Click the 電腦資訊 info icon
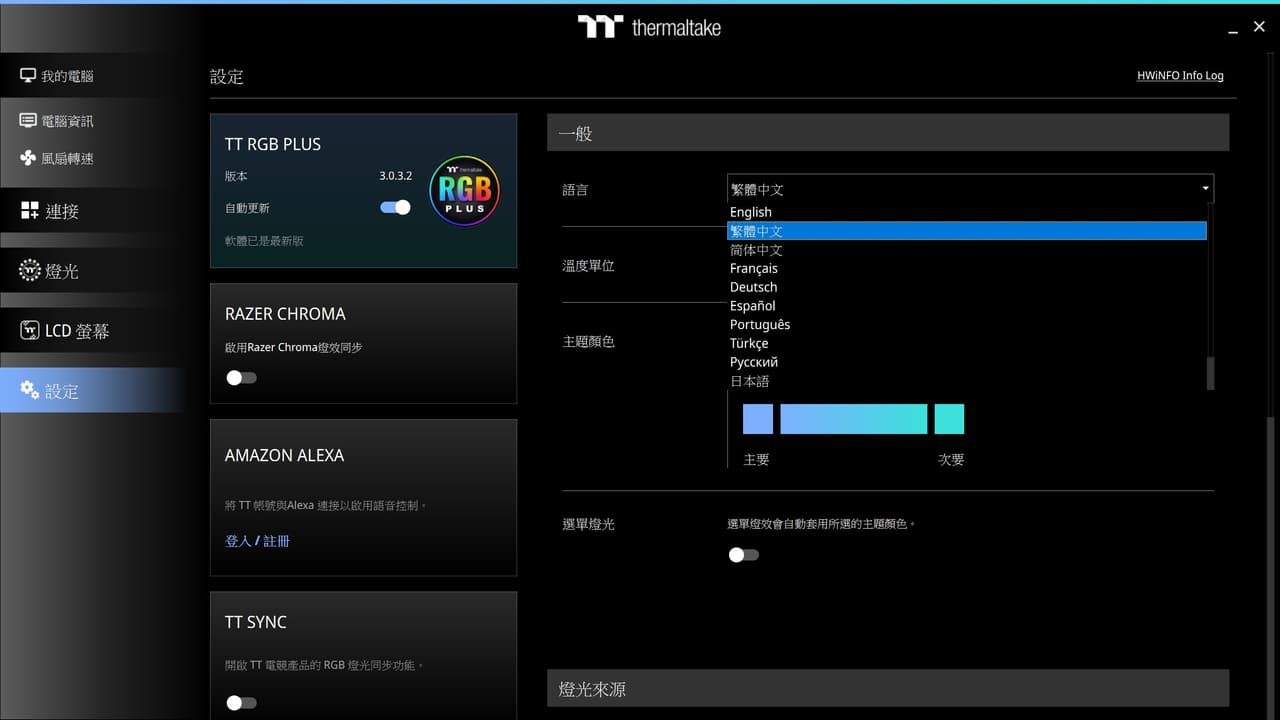This screenshot has height=720, width=1280. point(28,121)
